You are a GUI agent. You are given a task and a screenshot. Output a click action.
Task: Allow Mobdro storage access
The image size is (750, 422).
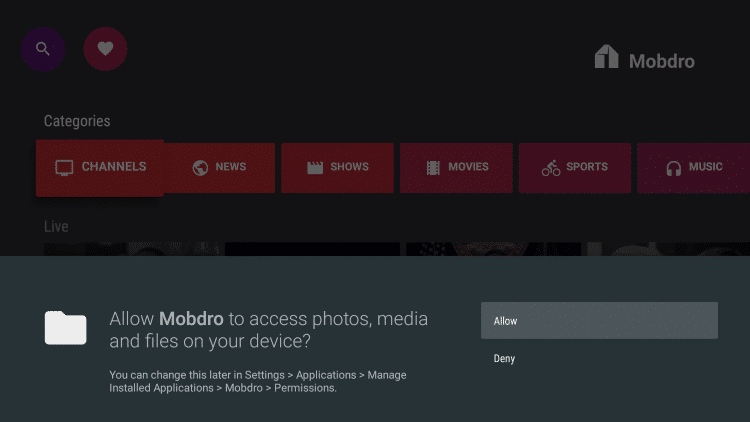(x=599, y=321)
